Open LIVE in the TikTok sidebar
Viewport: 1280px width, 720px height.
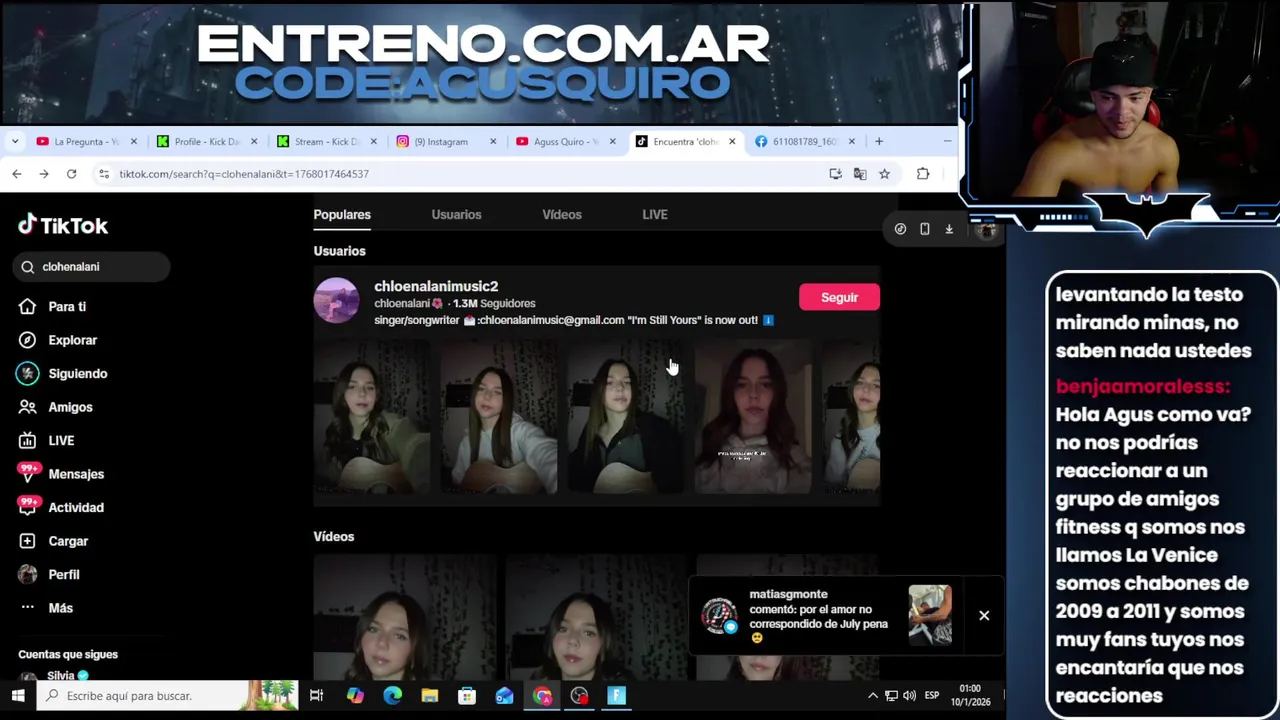[x=61, y=441]
